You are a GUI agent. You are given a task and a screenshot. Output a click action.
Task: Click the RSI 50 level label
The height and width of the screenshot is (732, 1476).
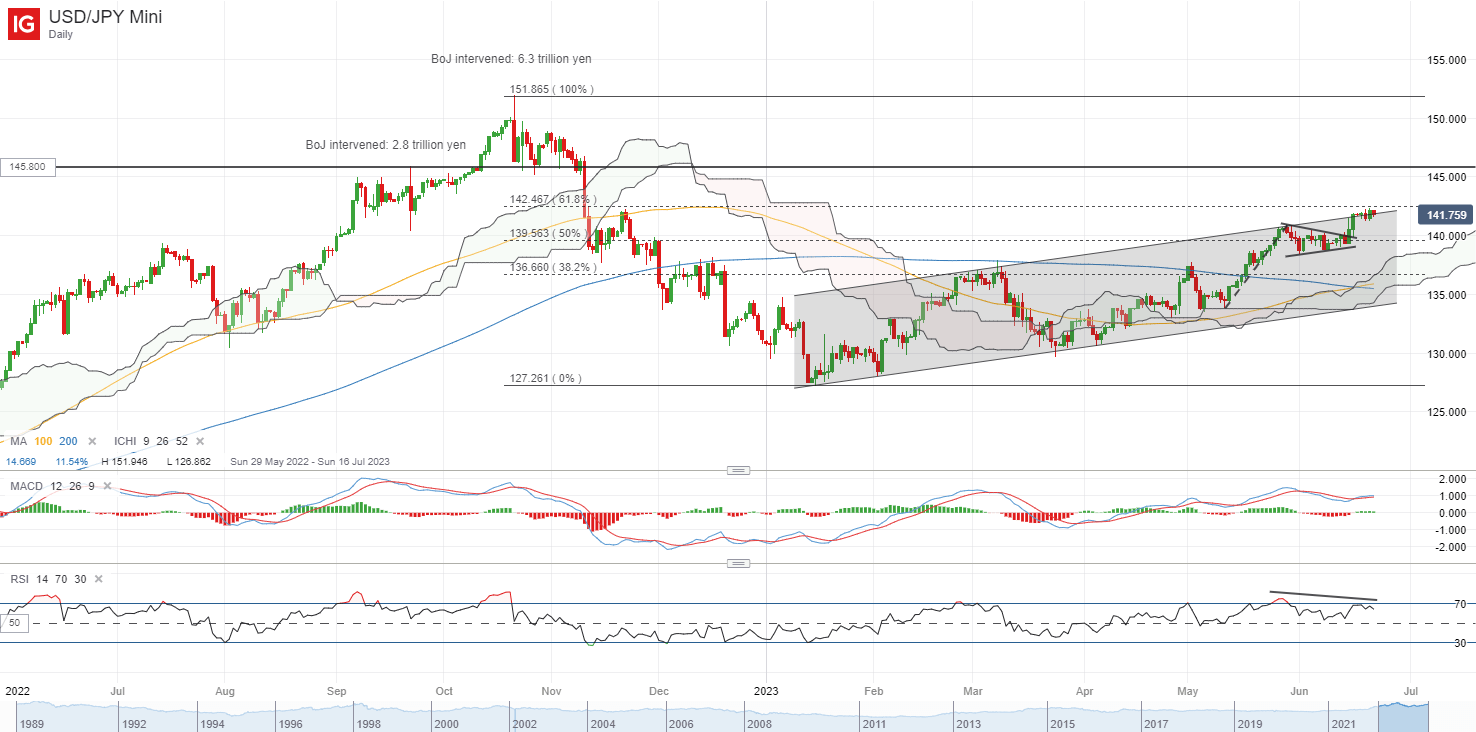click(x=12, y=623)
